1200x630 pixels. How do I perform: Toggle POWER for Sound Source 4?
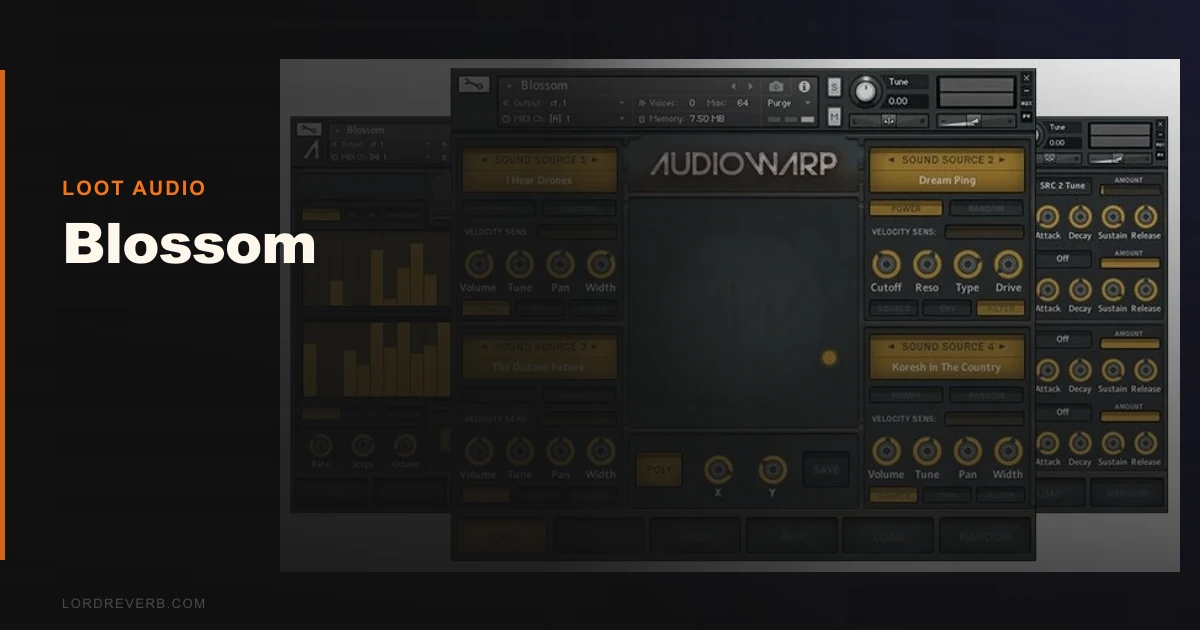[905, 396]
